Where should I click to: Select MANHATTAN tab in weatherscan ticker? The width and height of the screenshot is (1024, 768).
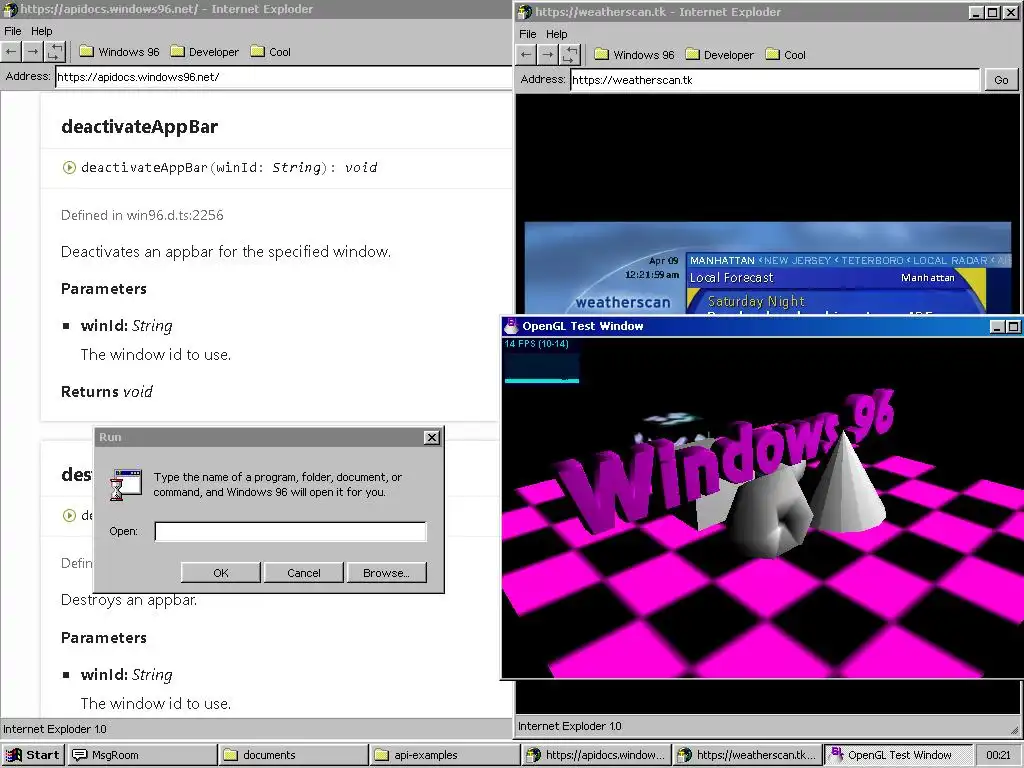tap(722, 261)
